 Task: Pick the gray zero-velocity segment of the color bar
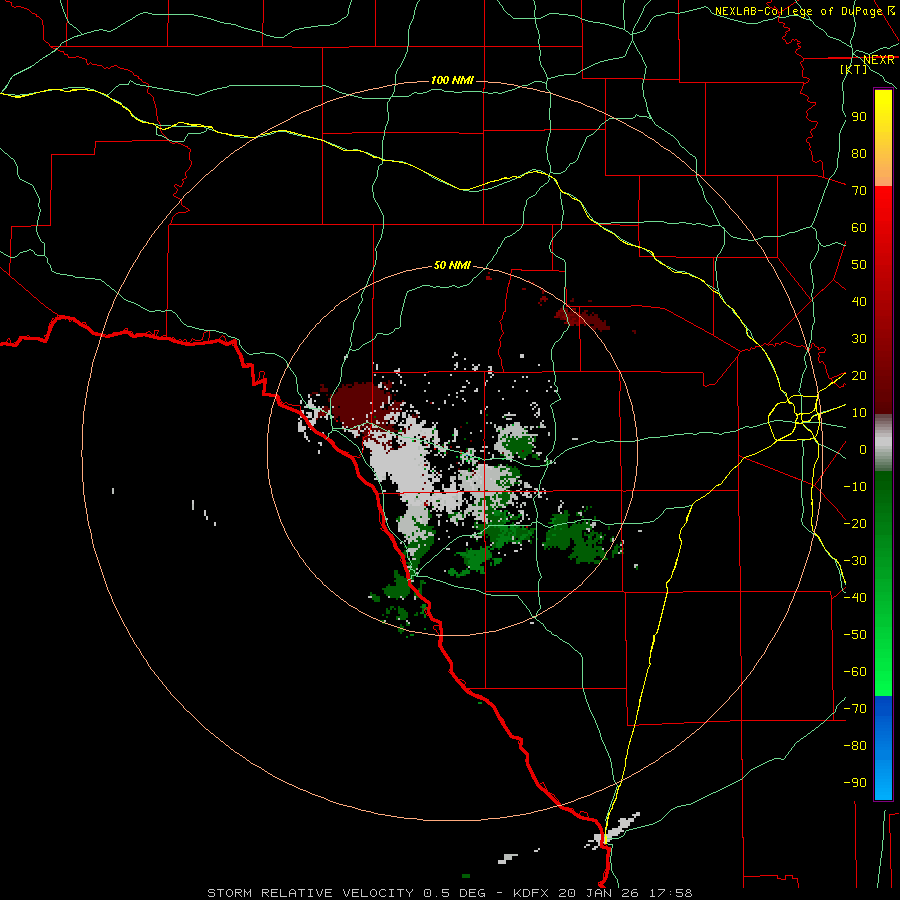[883, 443]
